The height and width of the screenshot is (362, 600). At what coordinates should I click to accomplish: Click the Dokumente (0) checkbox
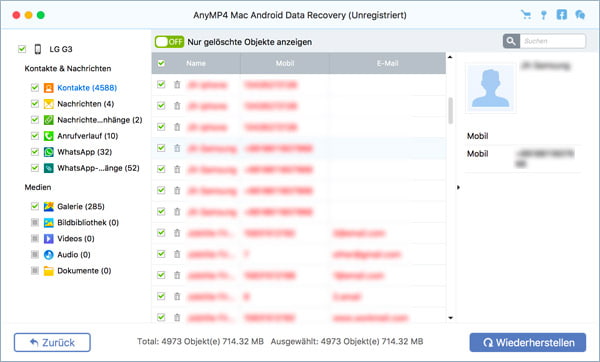(x=35, y=271)
